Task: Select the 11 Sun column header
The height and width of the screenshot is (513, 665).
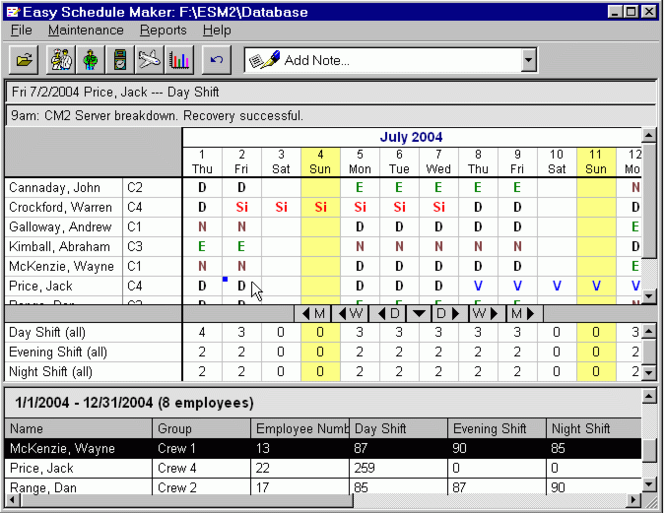Action: click(x=596, y=162)
